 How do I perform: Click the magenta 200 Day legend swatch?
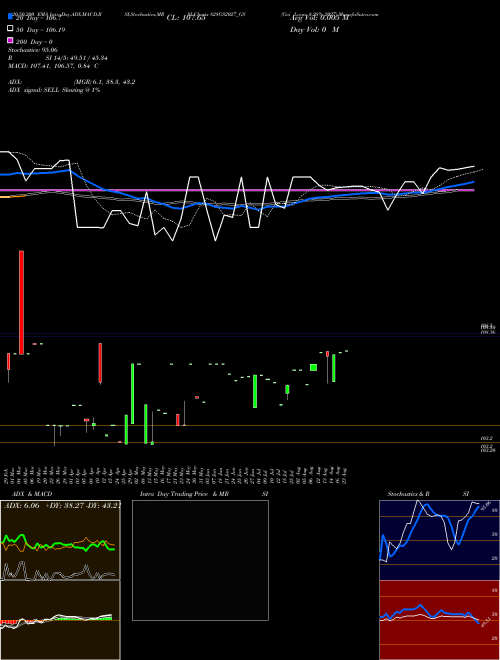point(10,40)
